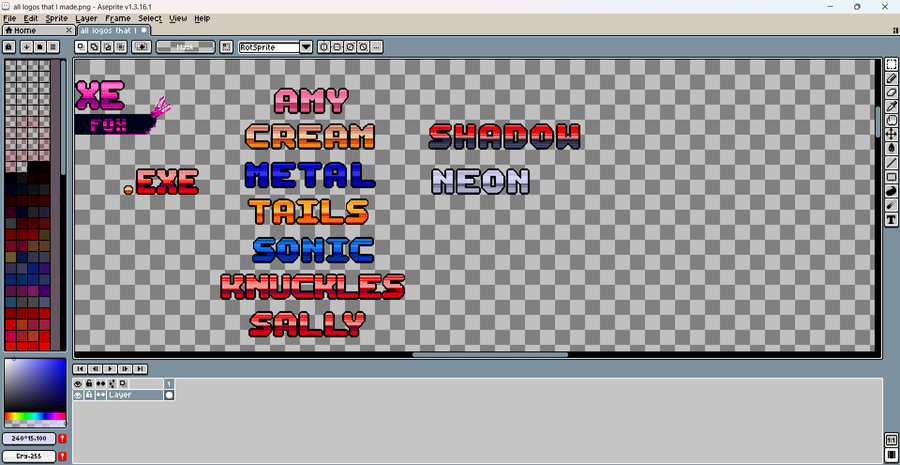
Task: Open the Select menu
Action: pyautogui.click(x=150, y=18)
